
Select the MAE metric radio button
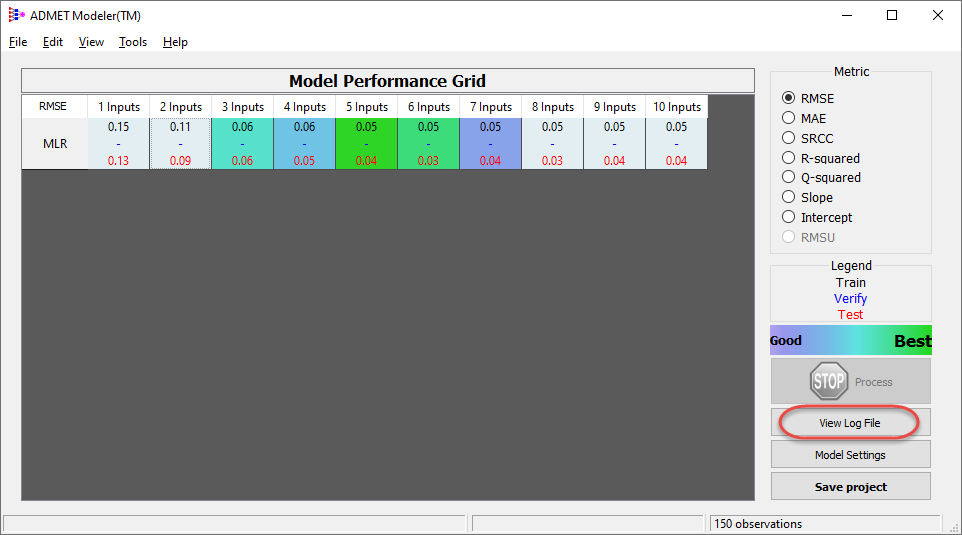pos(788,118)
